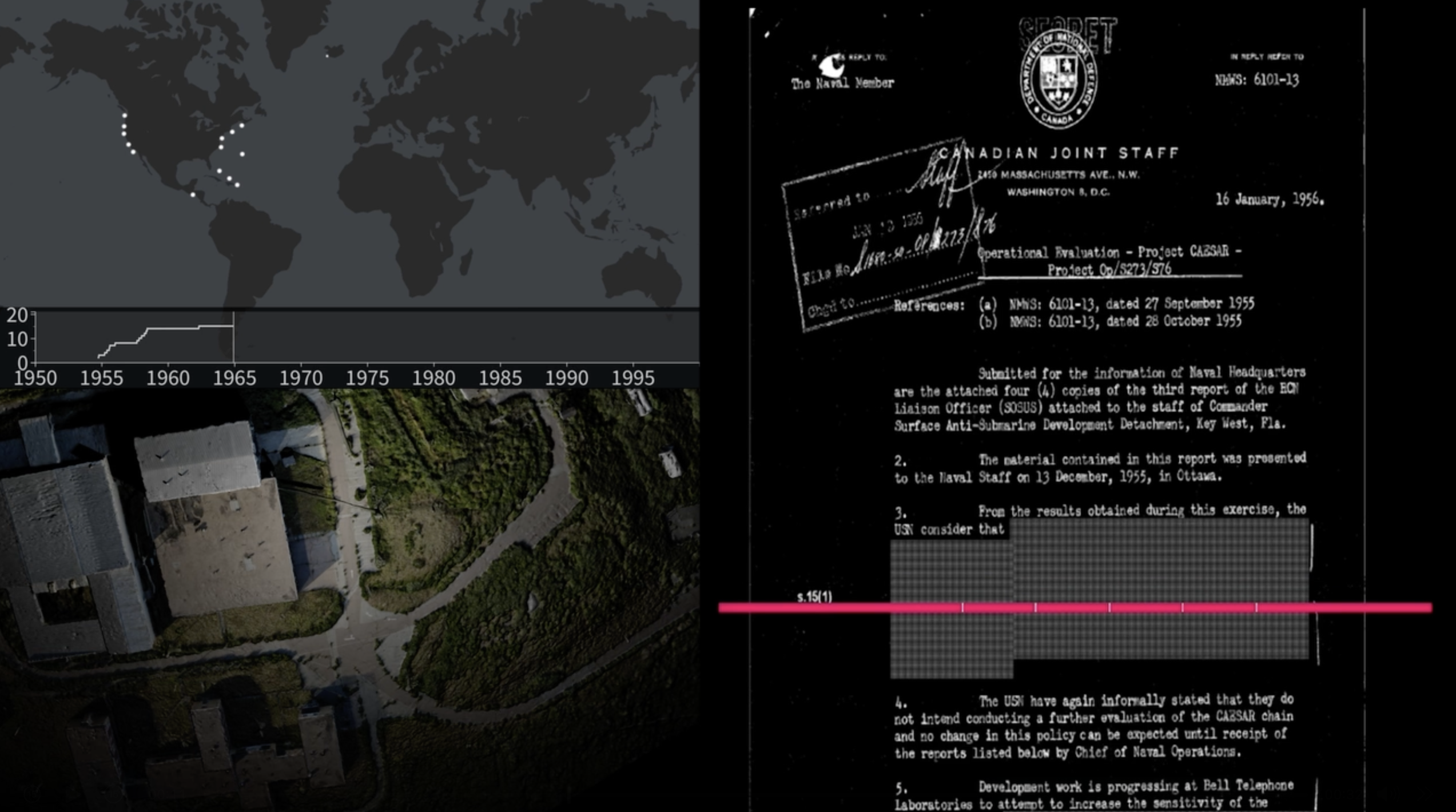
Task: Jump to 1955 on the timeline axis
Action: (x=101, y=378)
